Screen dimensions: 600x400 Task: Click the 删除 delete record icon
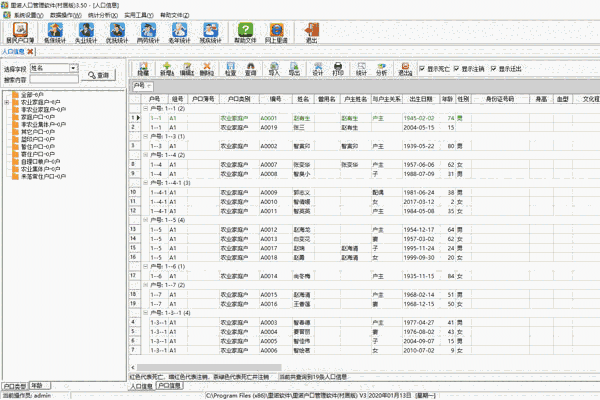coord(206,69)
